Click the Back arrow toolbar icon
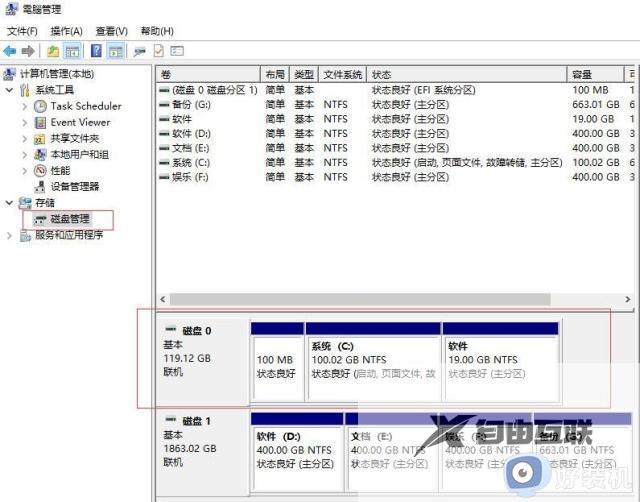Viewport: 640px width, 502px height. click(x=10, y=51)
